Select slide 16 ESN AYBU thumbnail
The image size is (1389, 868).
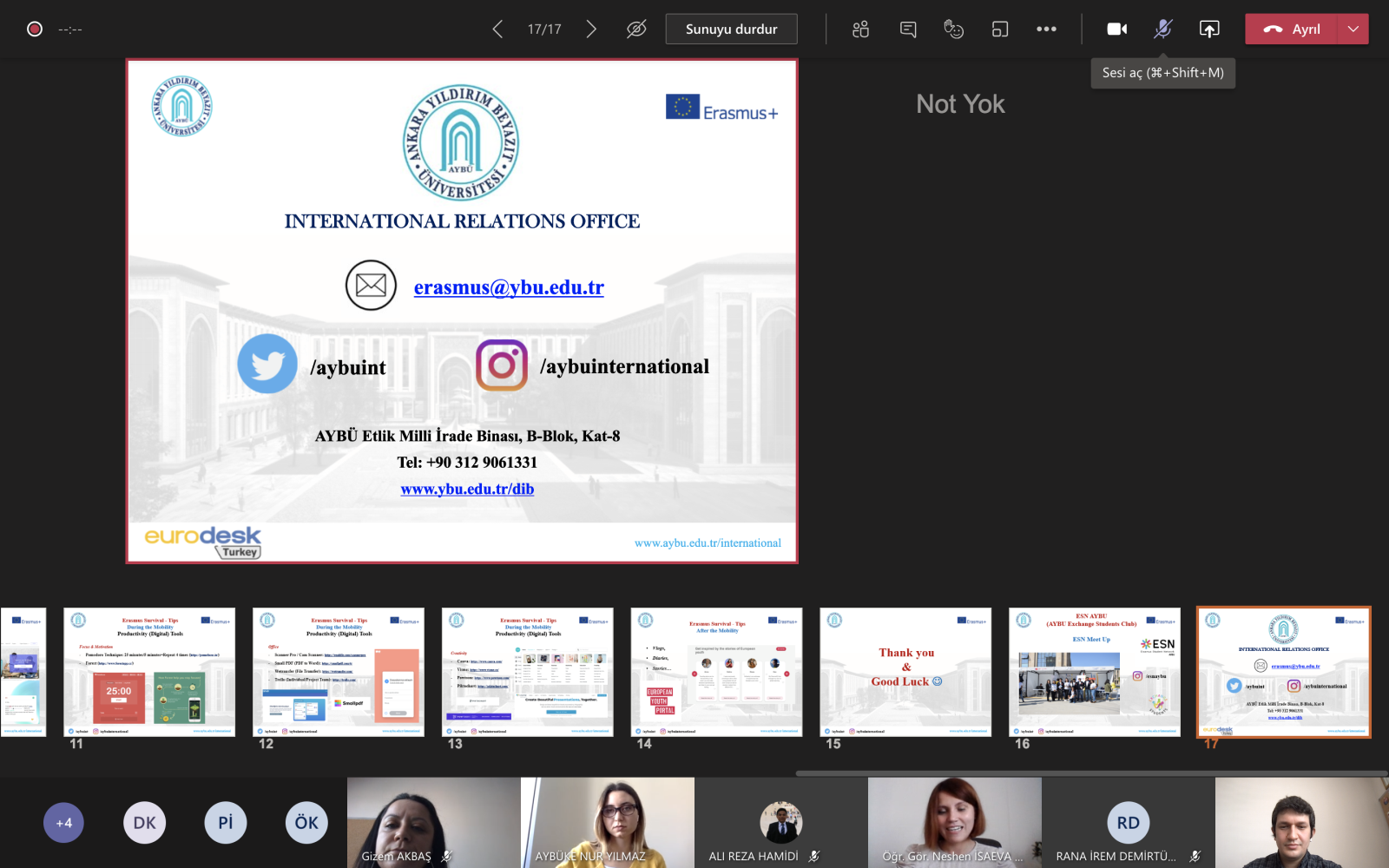pos(1094,672)
